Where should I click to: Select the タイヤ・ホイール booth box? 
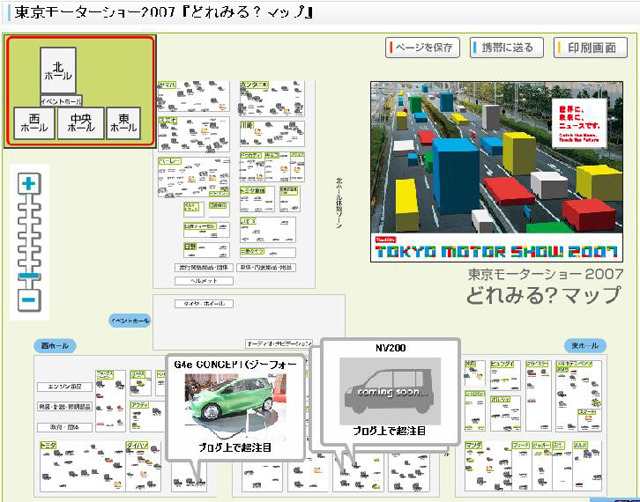coord(204,304)
